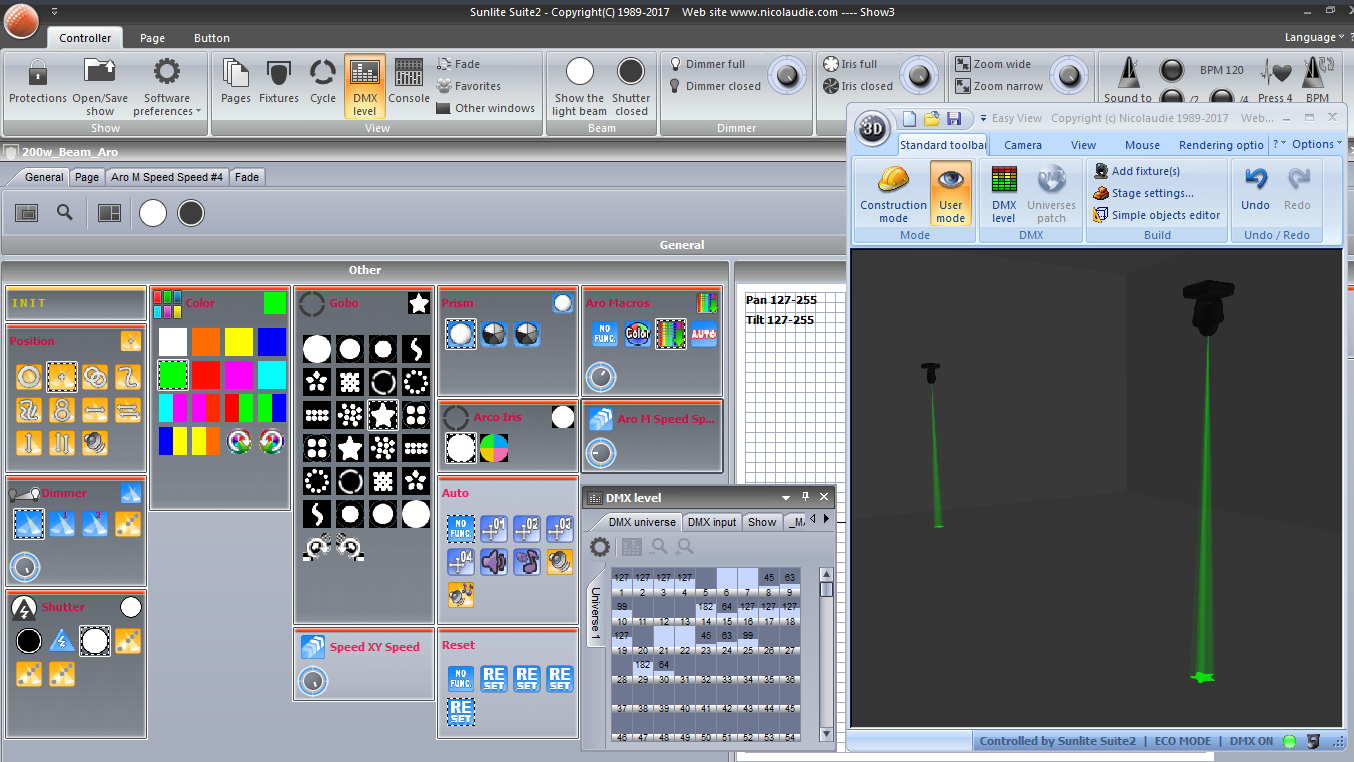Click NO FUNC. in the Reset panel
Viewport: 1354px width, 762px height.
[461, 679]
